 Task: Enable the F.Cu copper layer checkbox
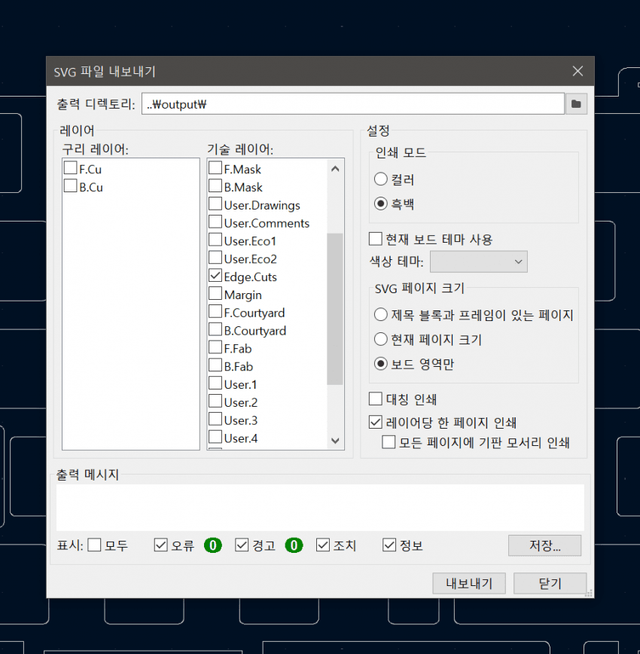click(x=71, y=169)
